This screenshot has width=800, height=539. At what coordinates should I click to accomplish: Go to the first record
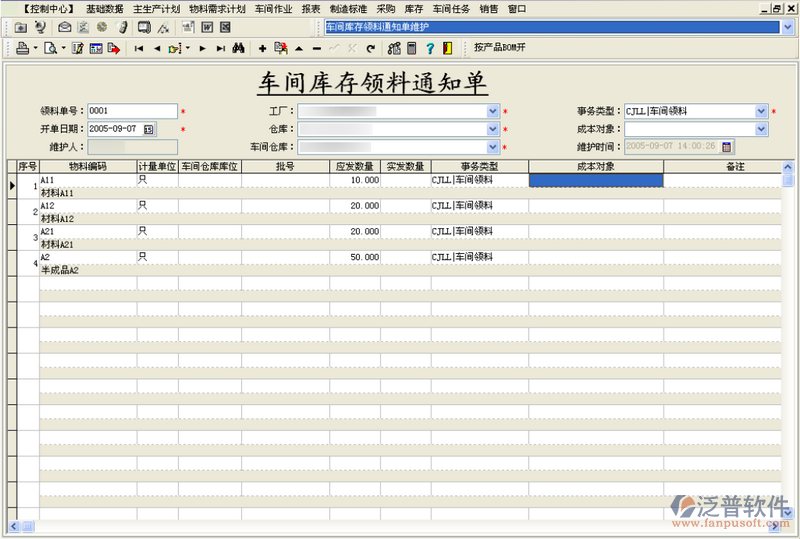[x=138, y=47]
